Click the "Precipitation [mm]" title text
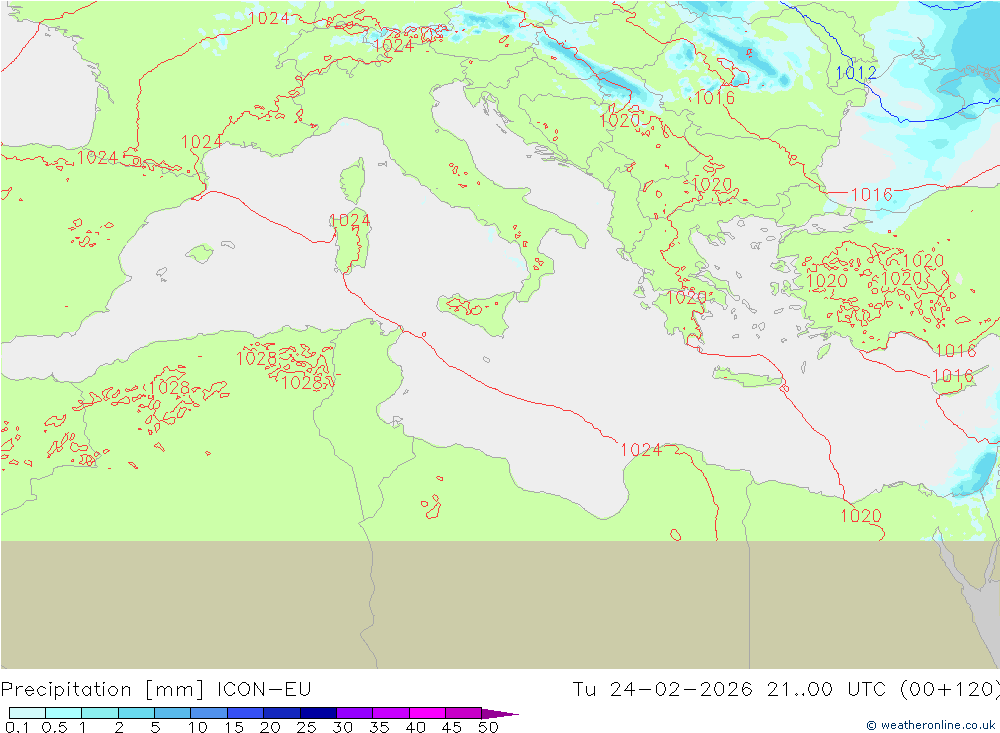Viewport: 1000px width, 733px height. pyautogui.click(x=103, y=690)
